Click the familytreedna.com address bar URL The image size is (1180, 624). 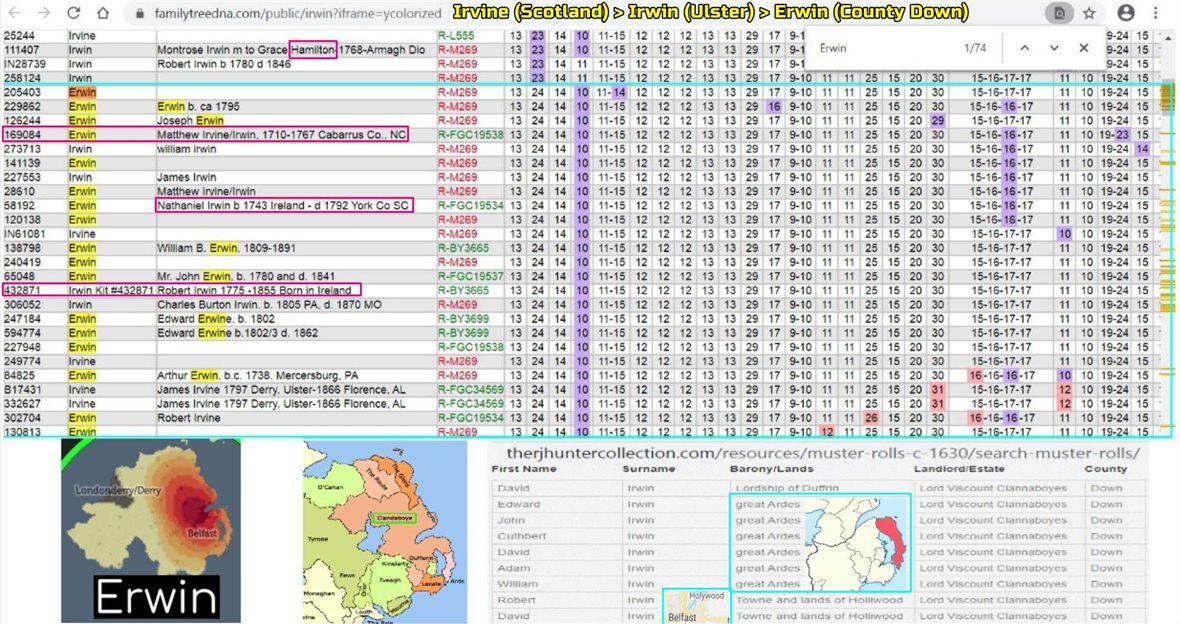click(x=290, y=15)
